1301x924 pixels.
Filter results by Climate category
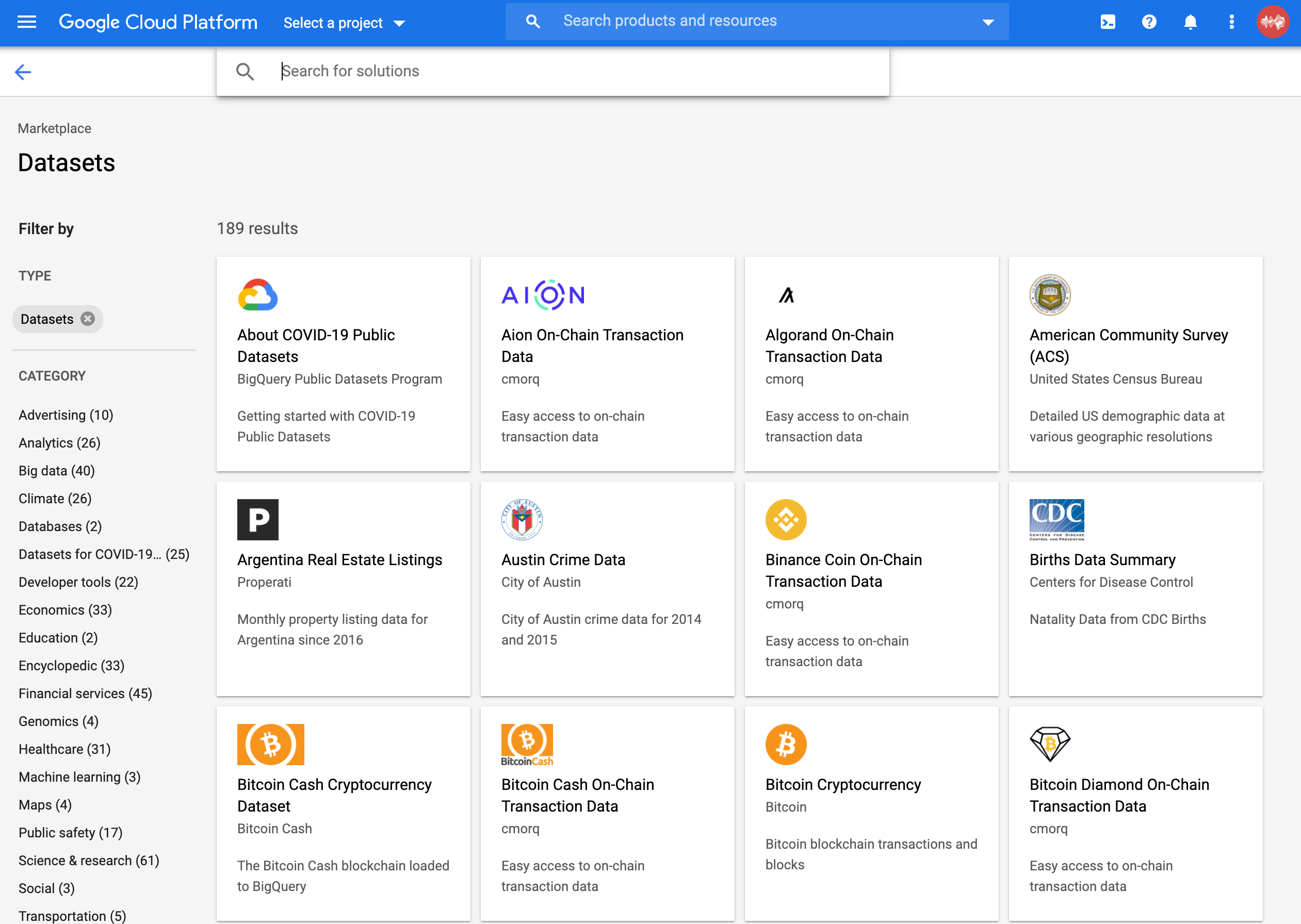coord(55,498)
